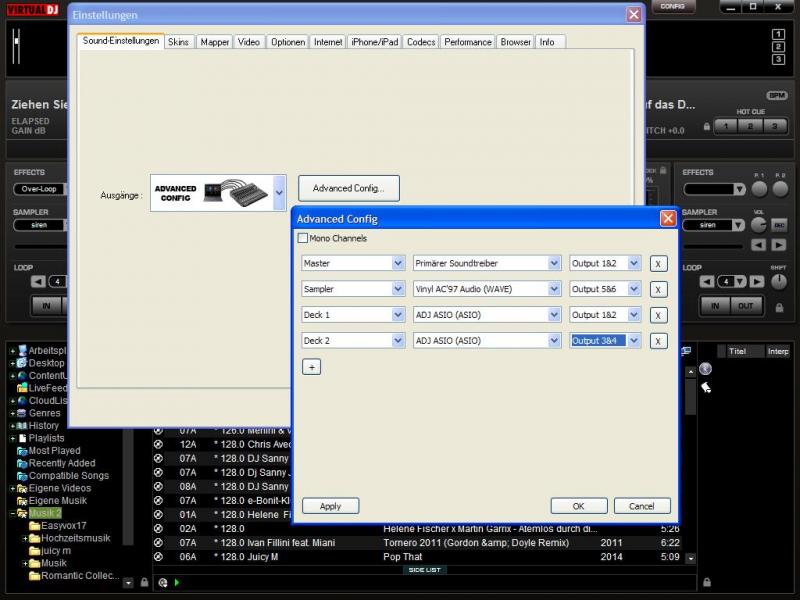Viewport: 800px width, 600px height.
Task: Click the green play arrow under the song list
Action: coord(177,582)
